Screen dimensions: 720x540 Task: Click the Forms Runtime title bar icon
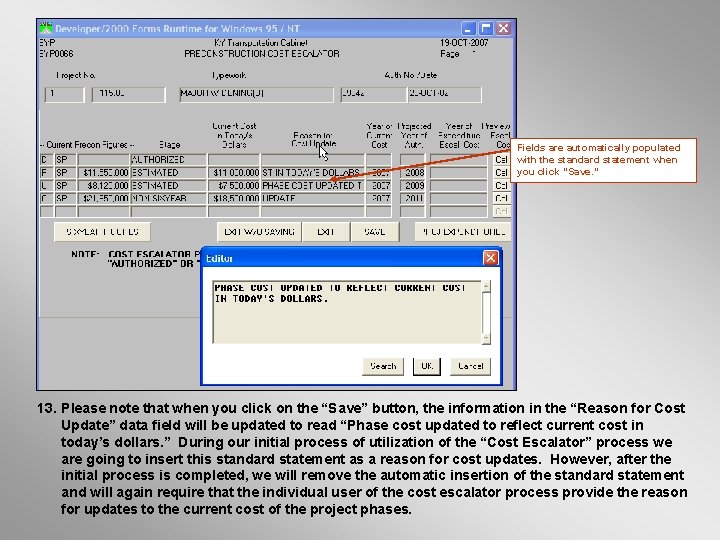click(45, 28)
